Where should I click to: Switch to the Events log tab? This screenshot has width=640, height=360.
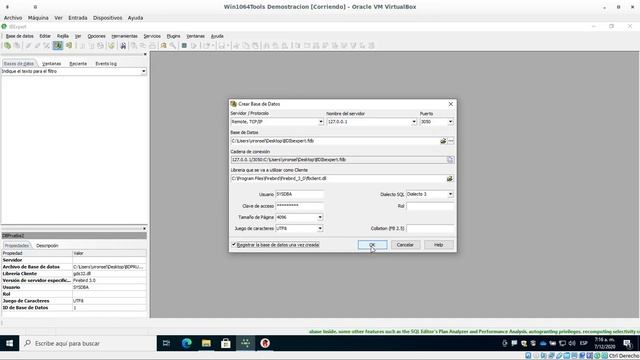pyautogui.click(x=106, y=64)
